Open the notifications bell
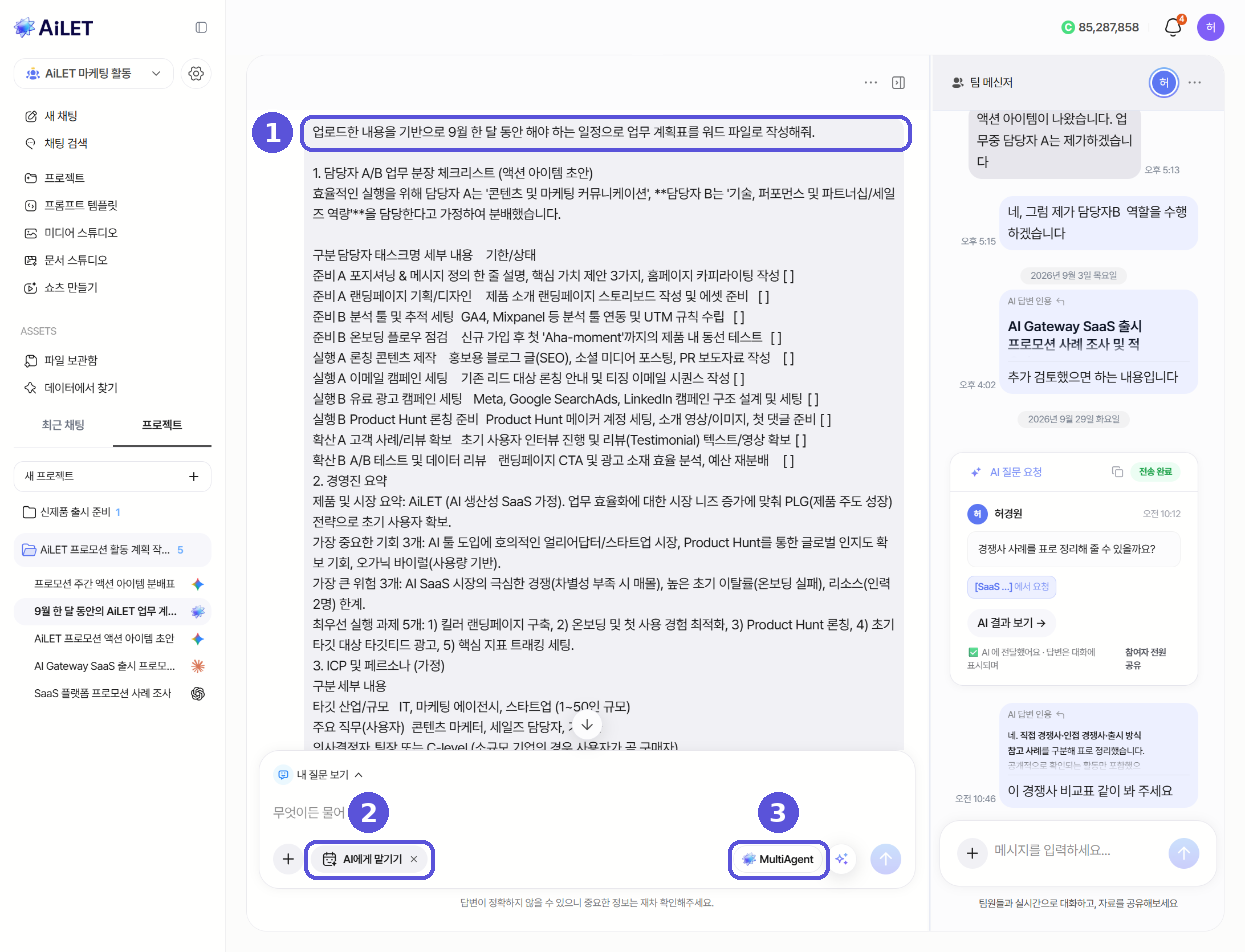 (1173, 28)
